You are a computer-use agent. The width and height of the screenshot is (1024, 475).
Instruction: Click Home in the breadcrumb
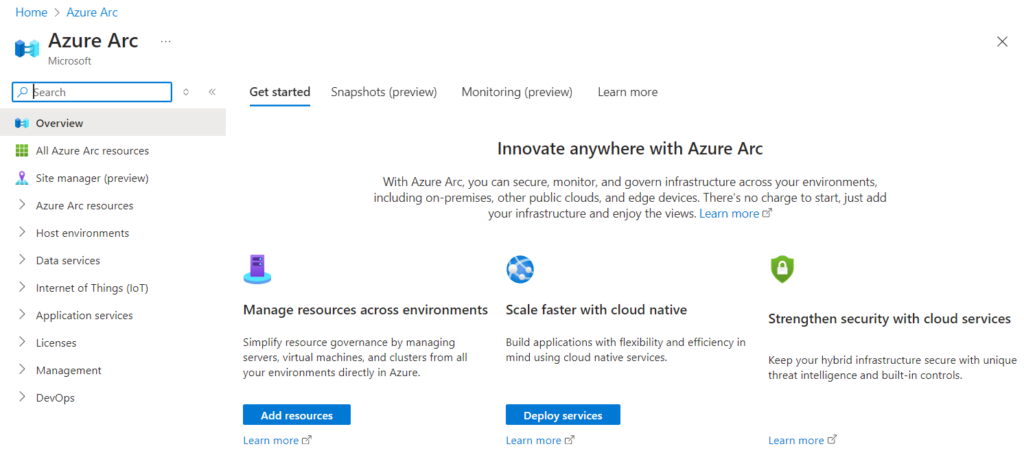31,12
